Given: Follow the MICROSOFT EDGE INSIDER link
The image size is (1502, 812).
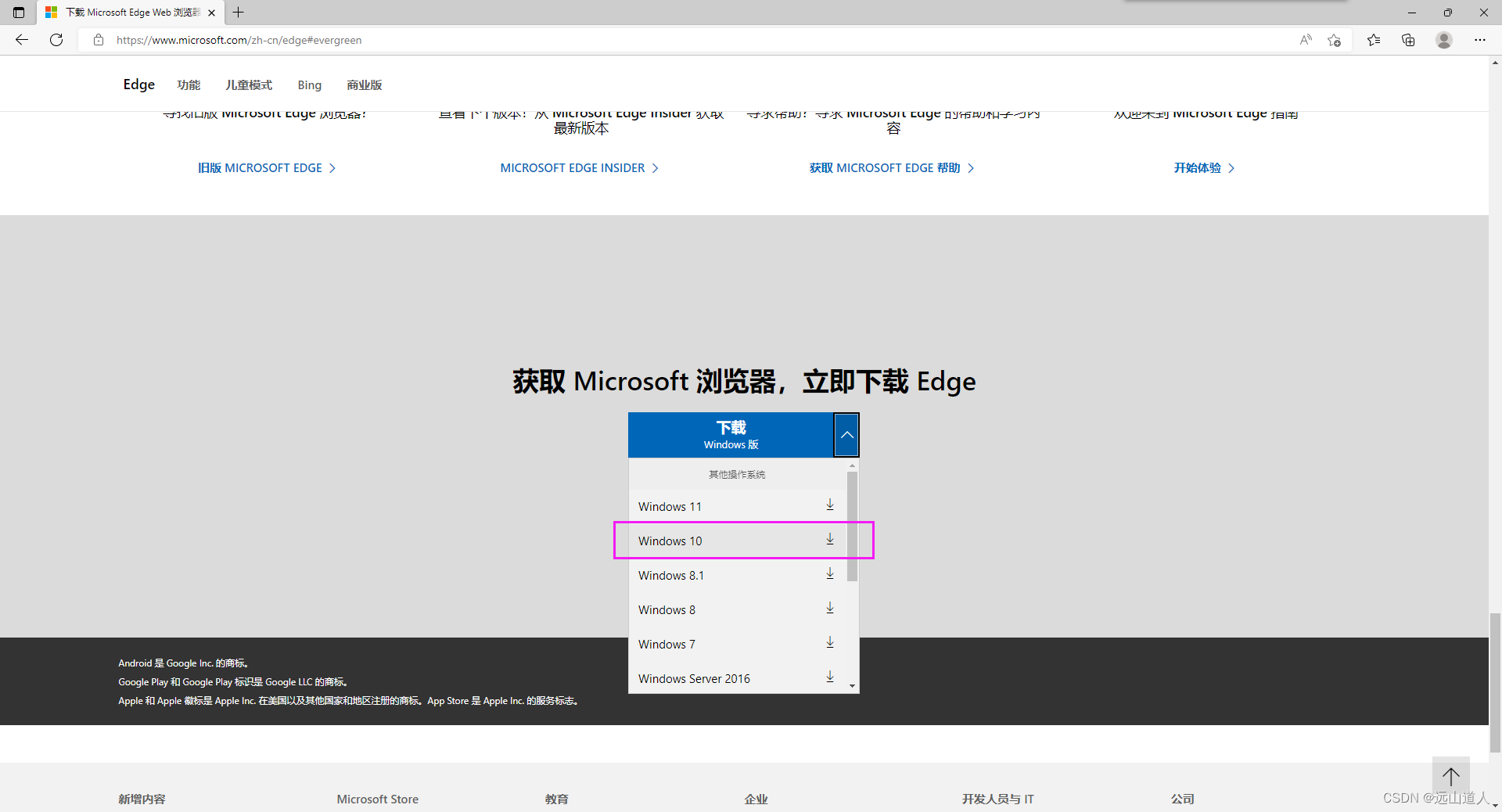Looking at the screenshot, I should point(580,168).
